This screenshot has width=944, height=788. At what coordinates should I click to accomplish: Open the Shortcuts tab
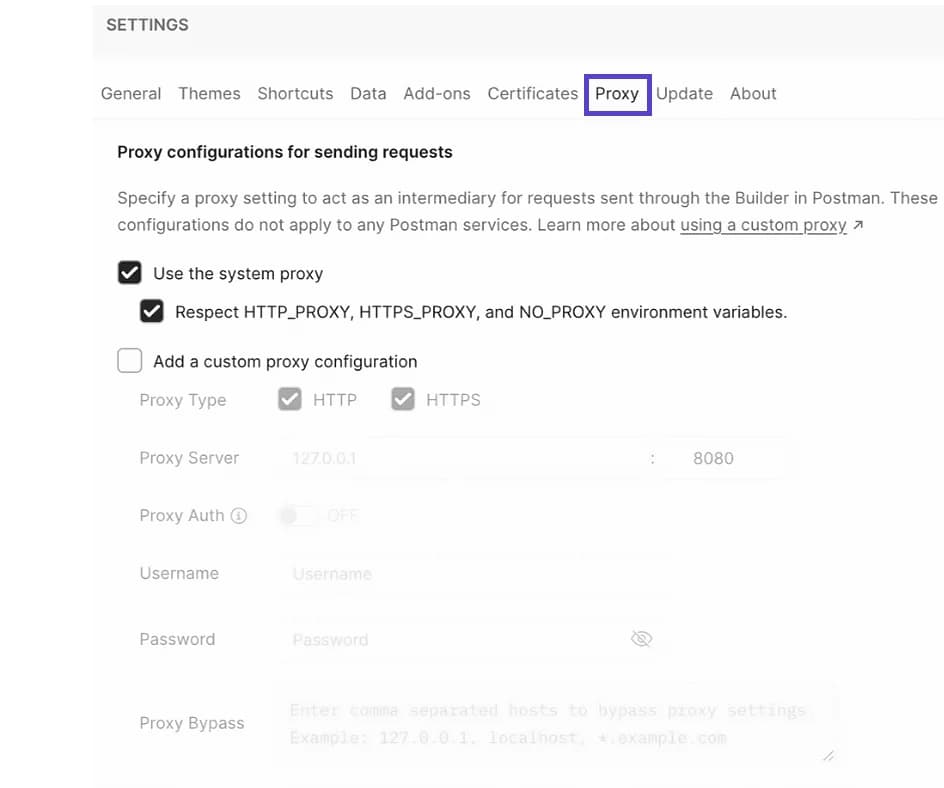(295, 94)
